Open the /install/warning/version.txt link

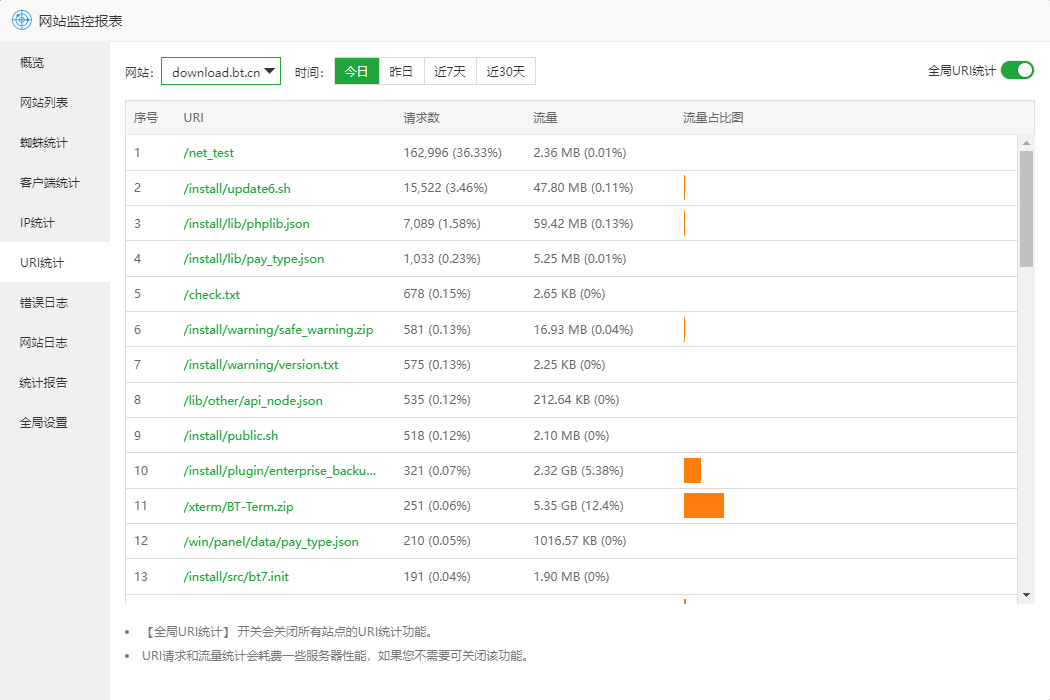point(261,365)
